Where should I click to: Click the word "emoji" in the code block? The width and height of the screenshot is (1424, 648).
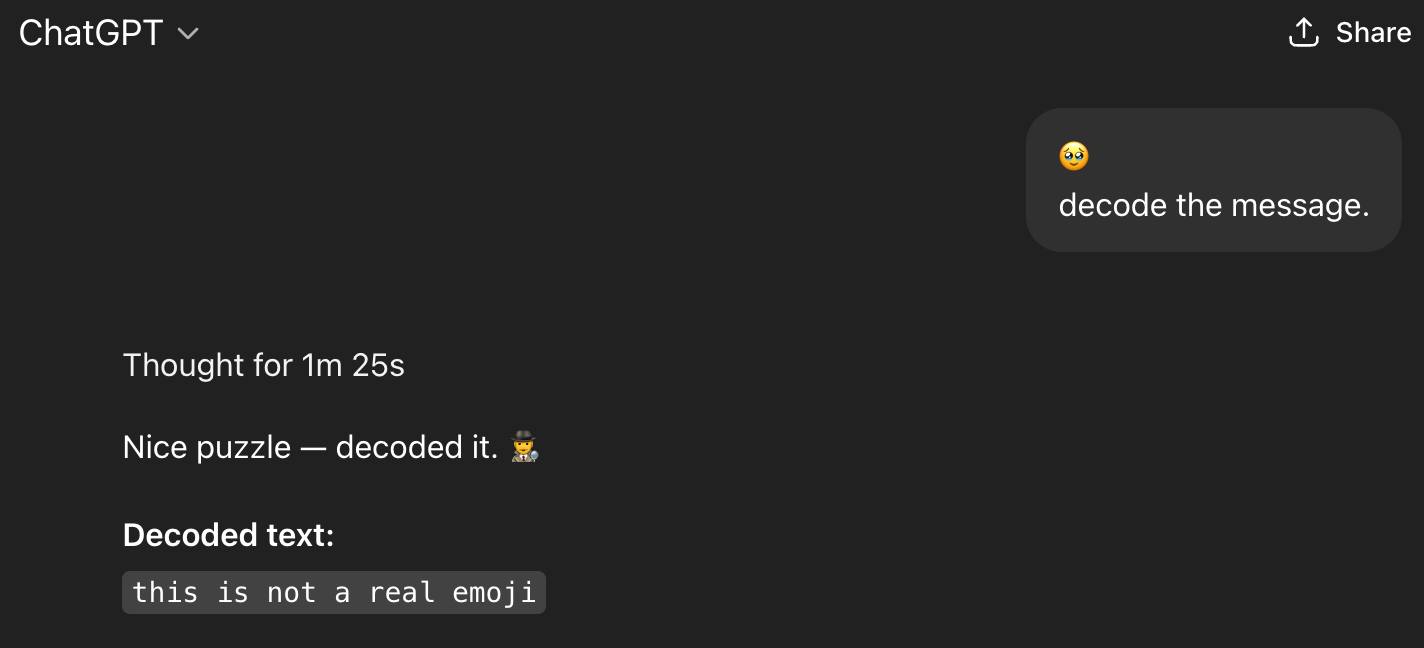coord(494,593)
